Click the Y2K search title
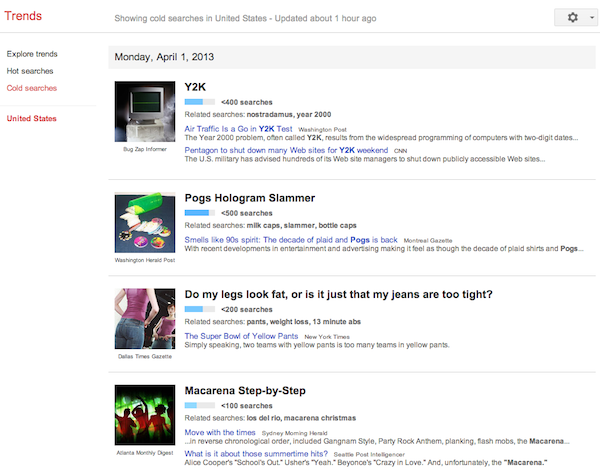600x473 pixels. [195, 87]
